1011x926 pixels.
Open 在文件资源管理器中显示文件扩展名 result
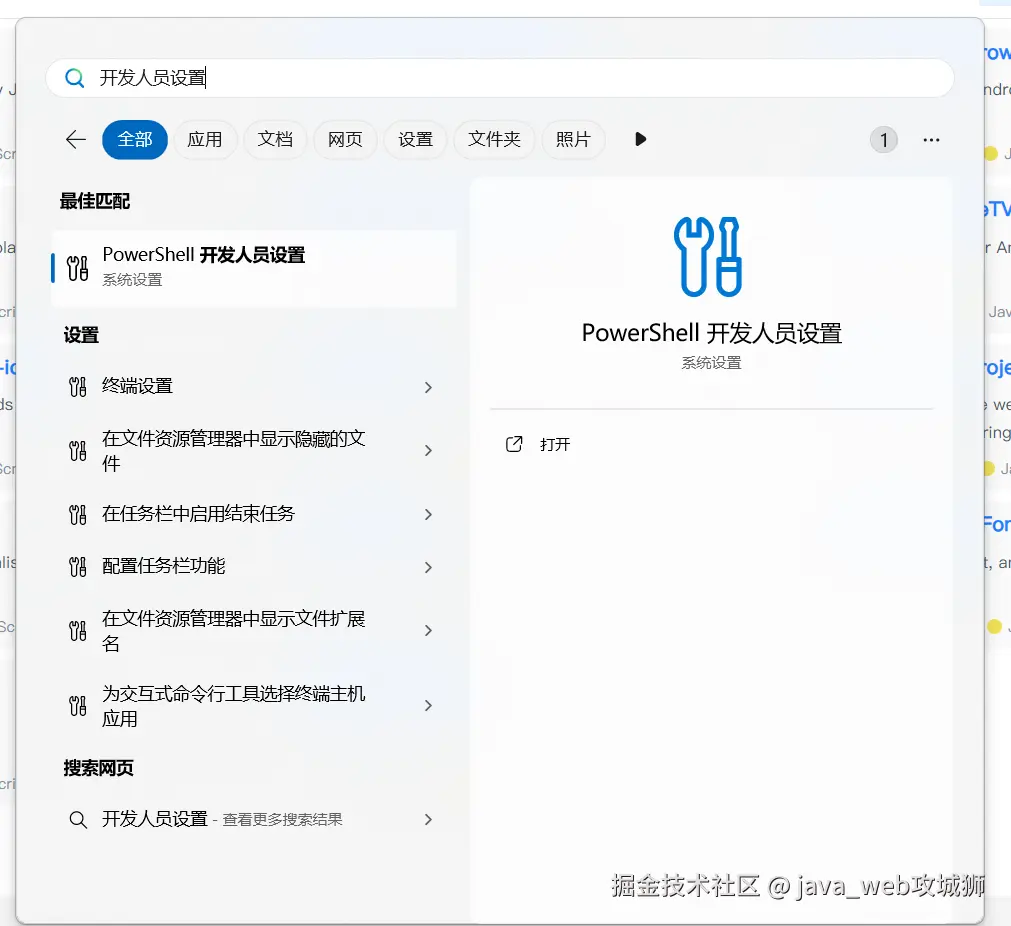point(253,631)
